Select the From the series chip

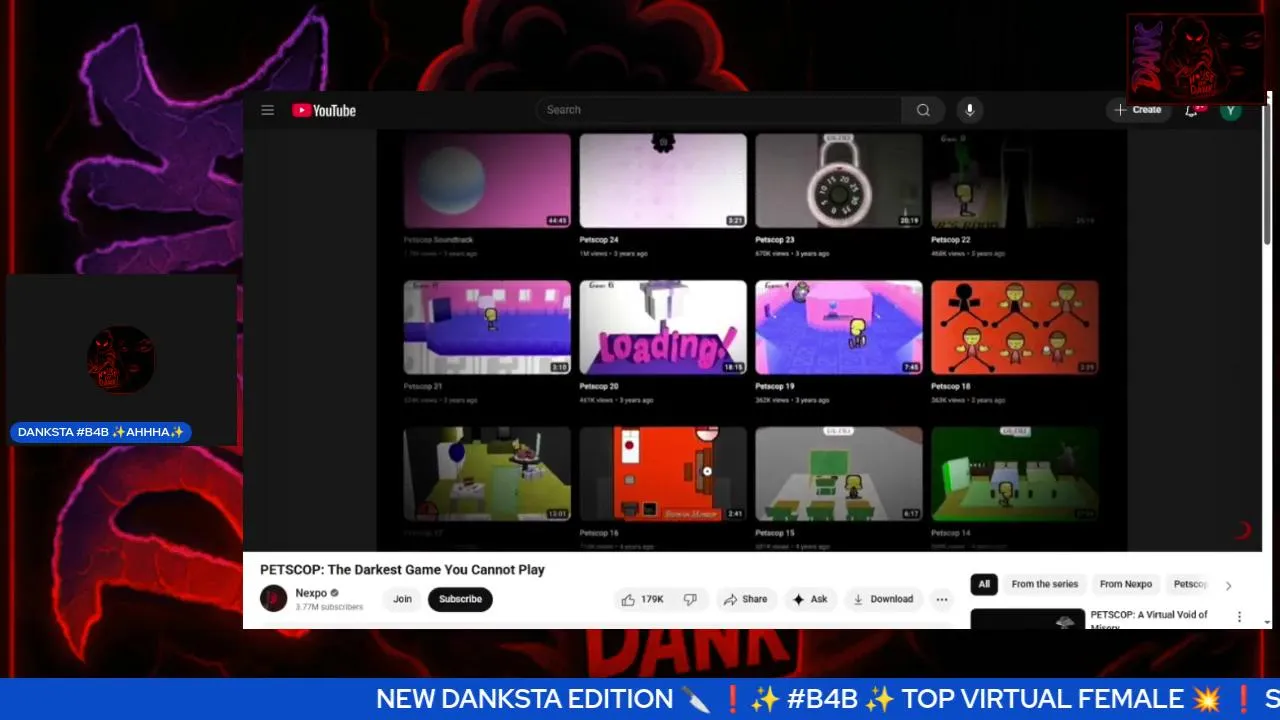pos(1045,584)
